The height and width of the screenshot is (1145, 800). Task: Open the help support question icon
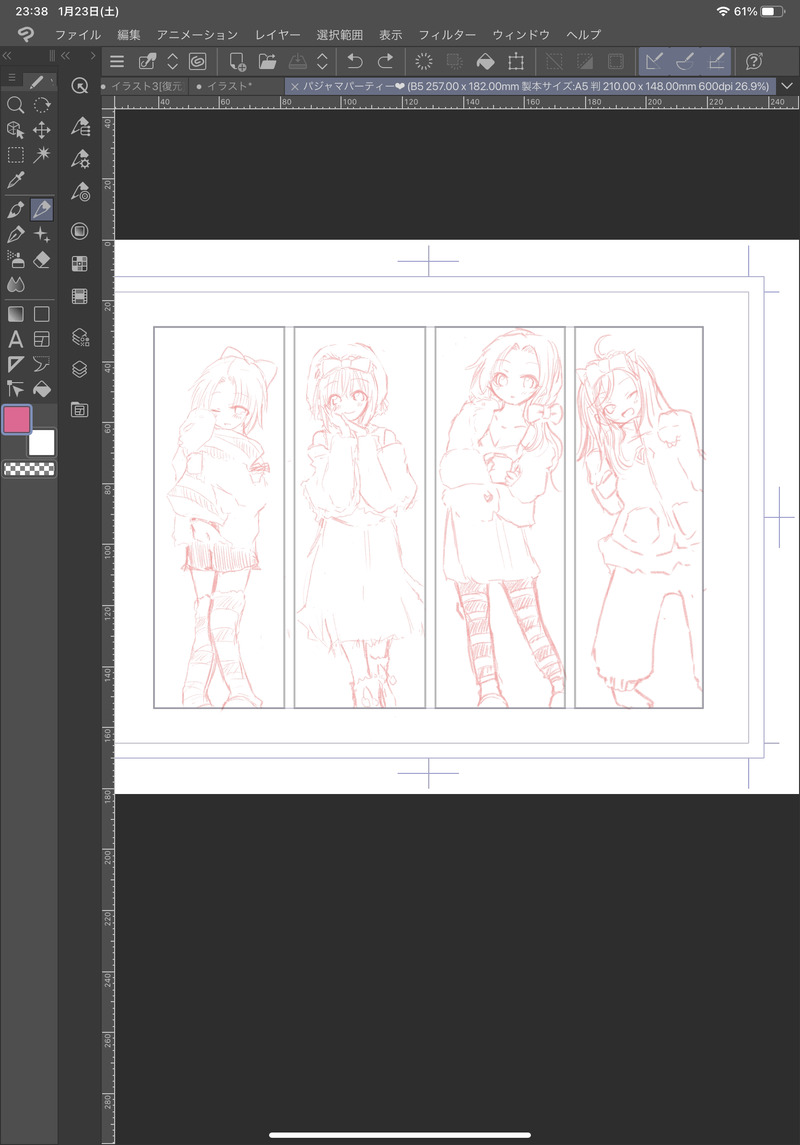pos(754,61)
